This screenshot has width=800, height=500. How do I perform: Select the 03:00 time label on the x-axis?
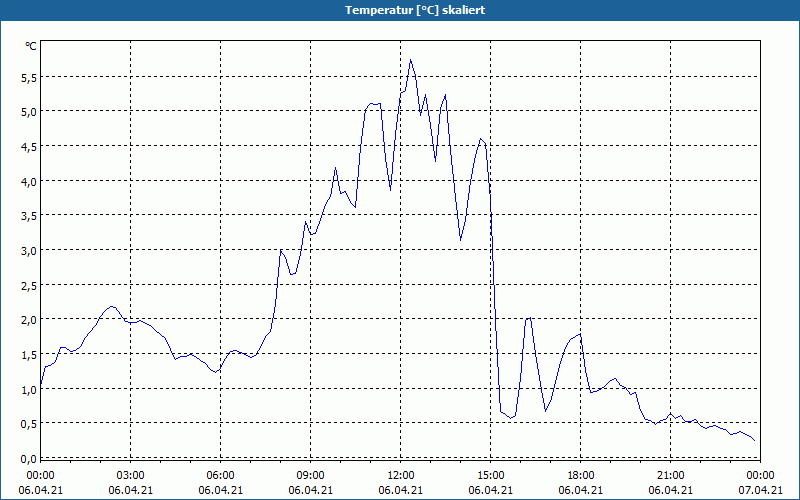coord(130,475)
